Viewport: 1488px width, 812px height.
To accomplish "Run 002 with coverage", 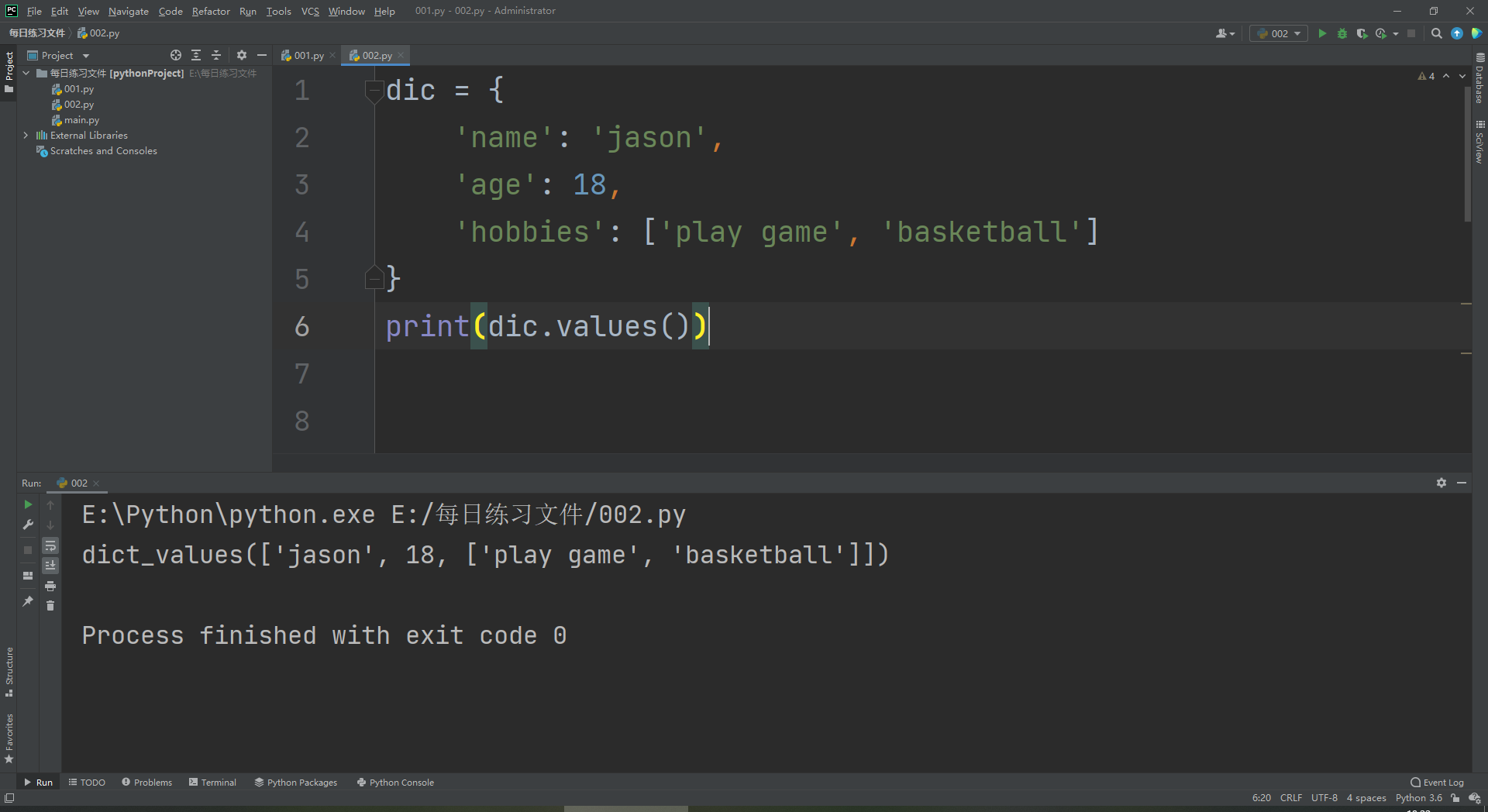I will 1362,33.
